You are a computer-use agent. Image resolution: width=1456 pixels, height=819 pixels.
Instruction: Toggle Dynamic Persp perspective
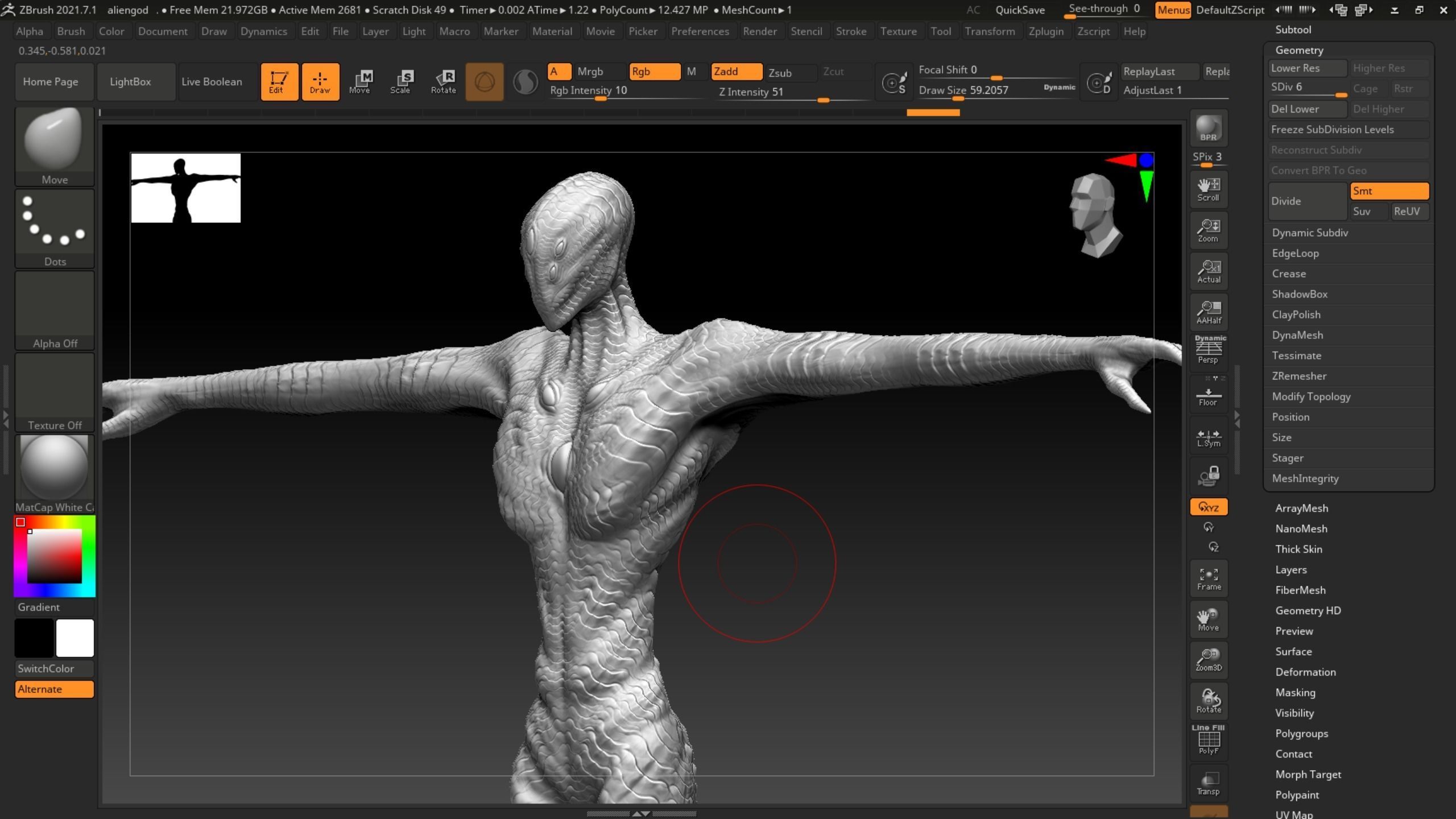(1209, 350)
